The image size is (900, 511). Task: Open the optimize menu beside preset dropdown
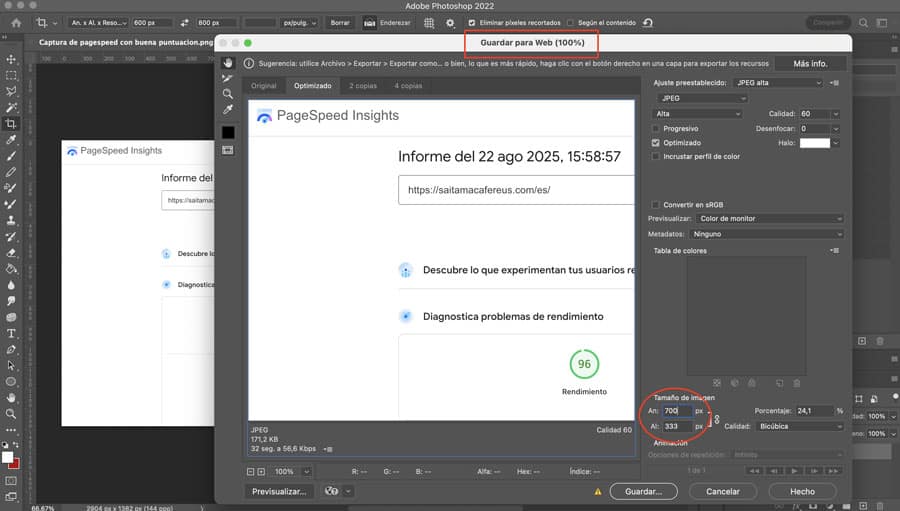[835, 83]
